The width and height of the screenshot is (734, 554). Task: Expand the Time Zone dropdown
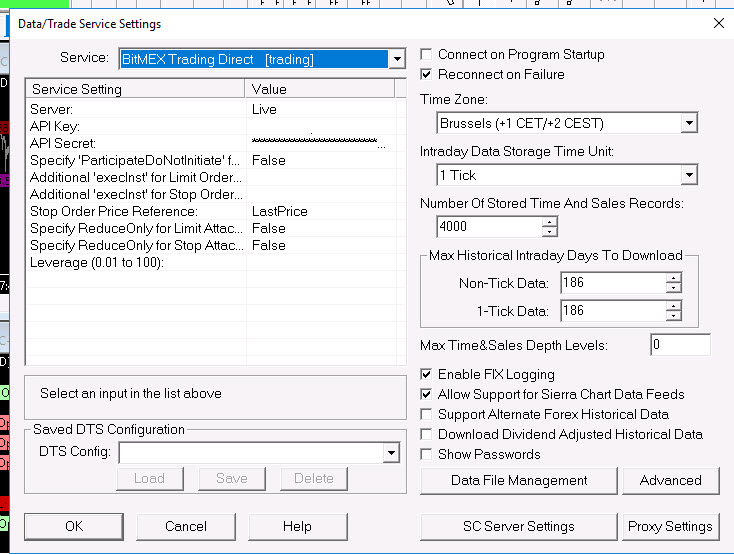pyautogui.click(x=689, y=123)
